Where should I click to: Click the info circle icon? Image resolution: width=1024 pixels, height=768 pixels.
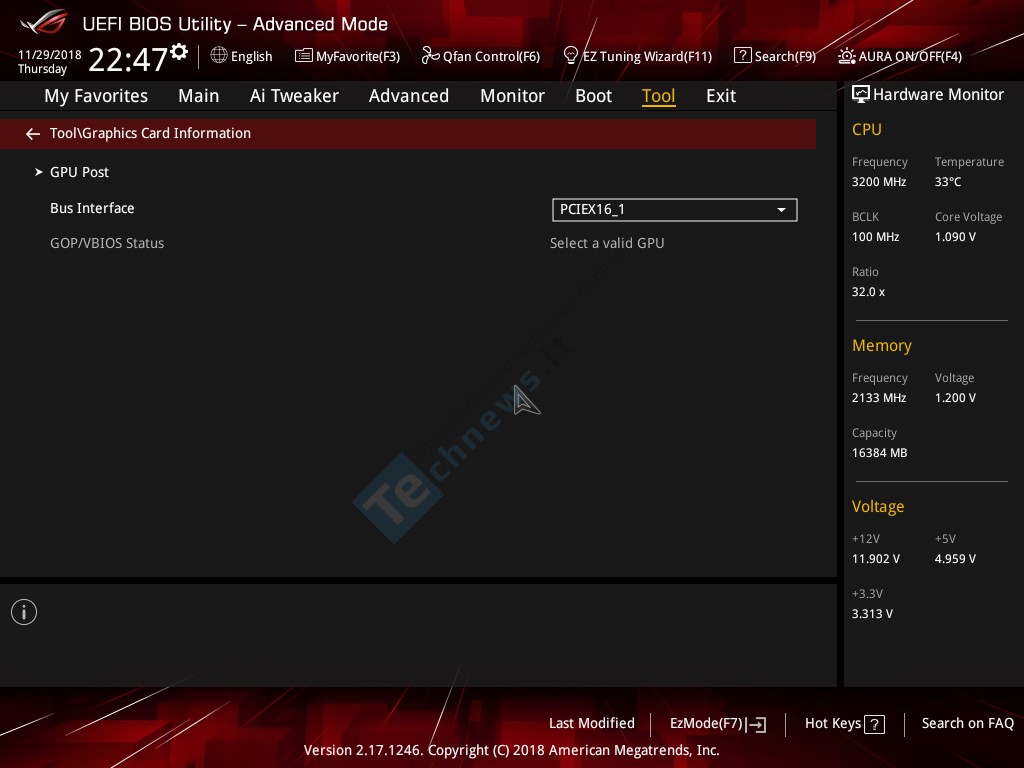[24, 612]
